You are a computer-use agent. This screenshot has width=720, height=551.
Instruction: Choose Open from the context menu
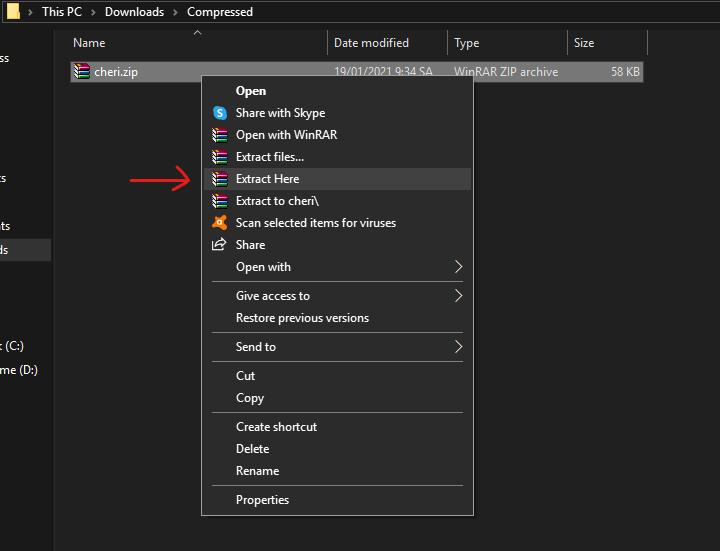point(251,91)
